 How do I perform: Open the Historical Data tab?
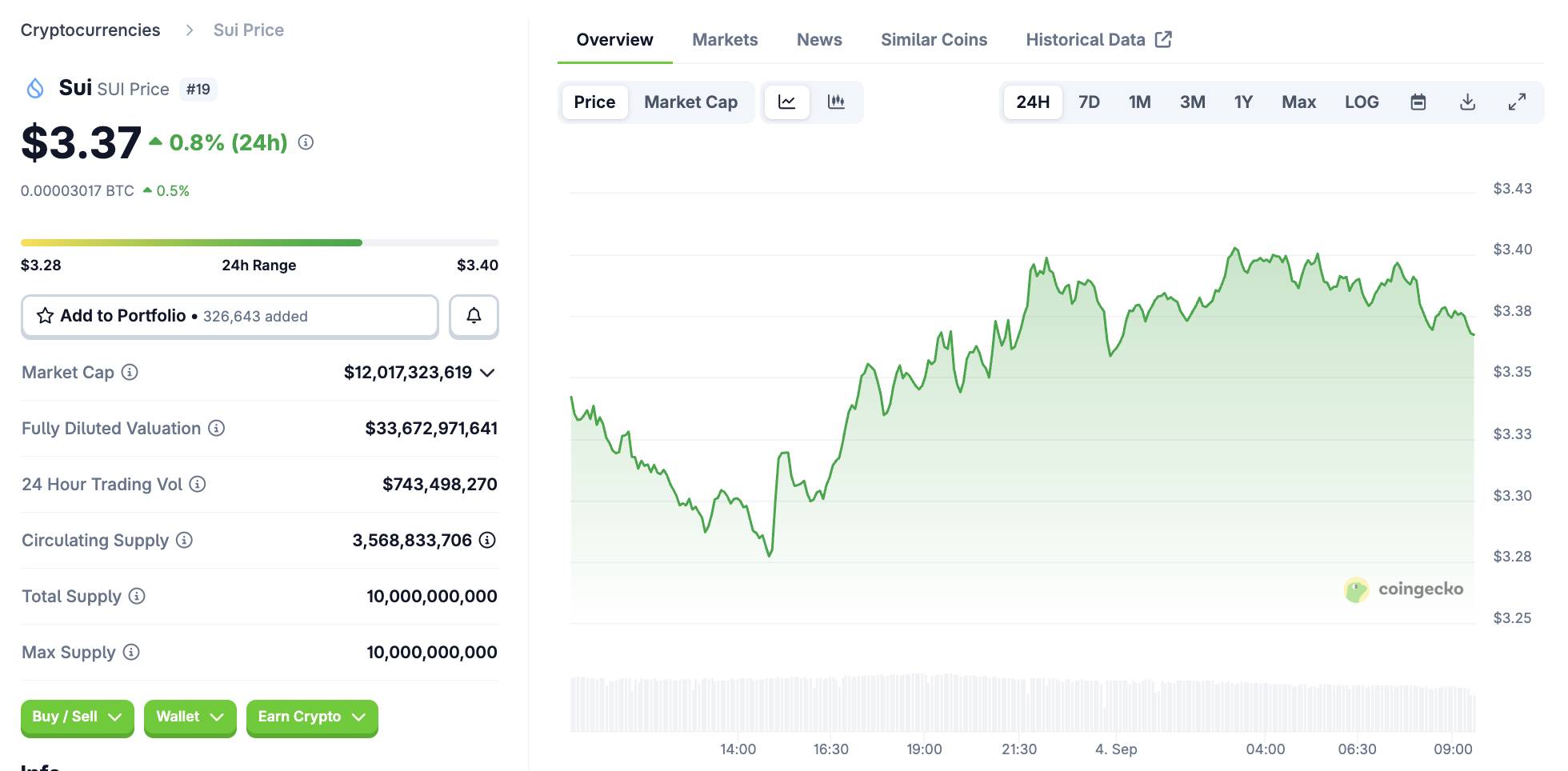point(1098,40)
